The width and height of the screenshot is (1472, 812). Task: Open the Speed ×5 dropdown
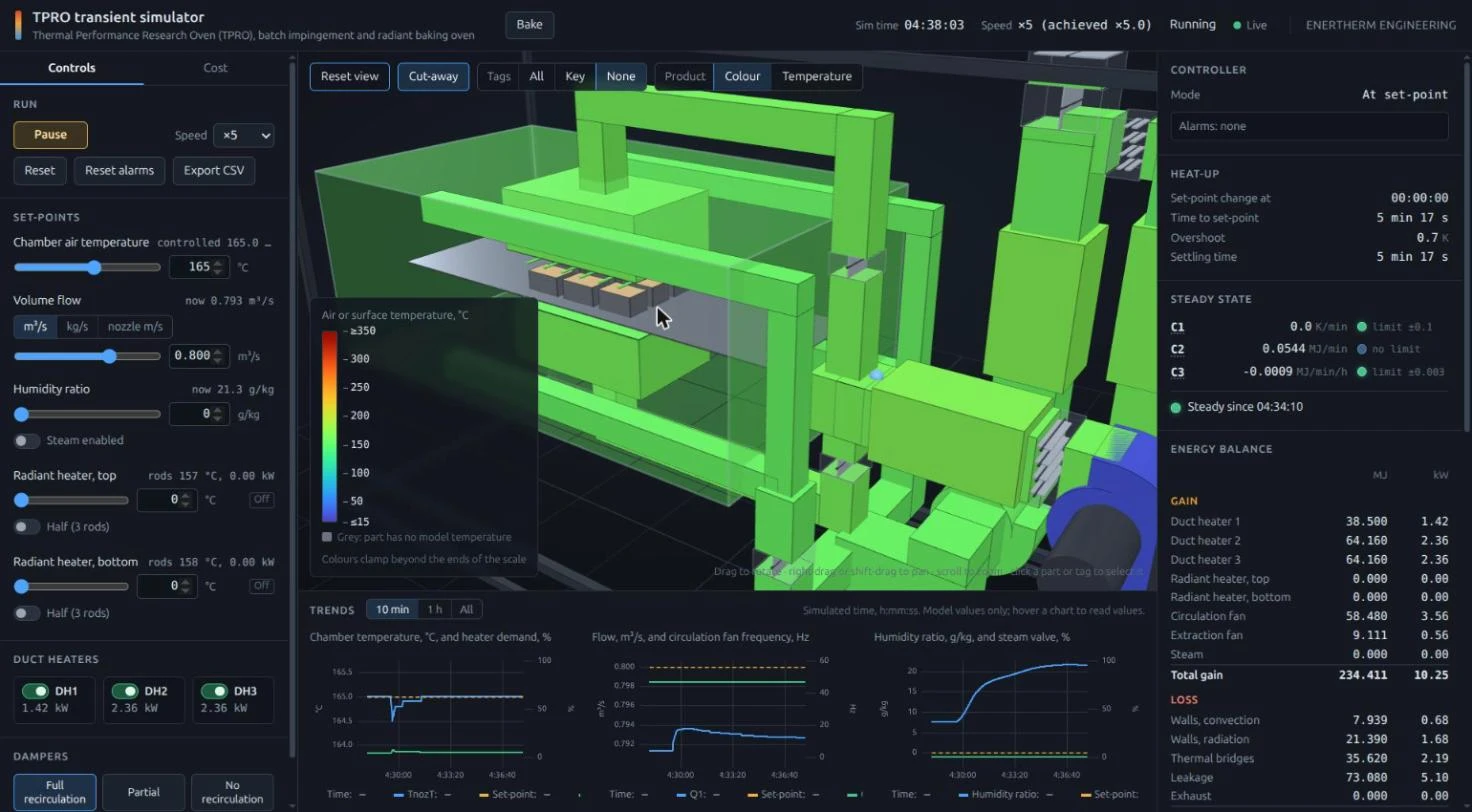[243, 135]
